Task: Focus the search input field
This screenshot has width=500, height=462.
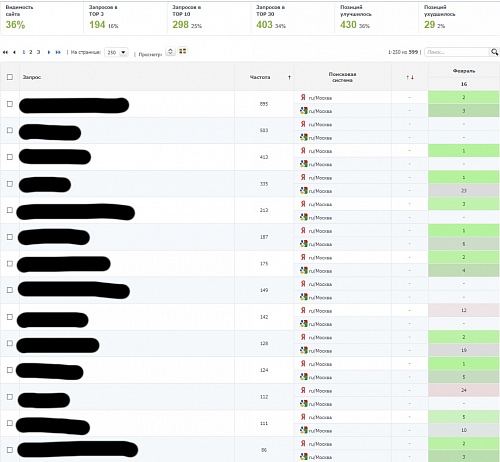Action: point(457,52)
